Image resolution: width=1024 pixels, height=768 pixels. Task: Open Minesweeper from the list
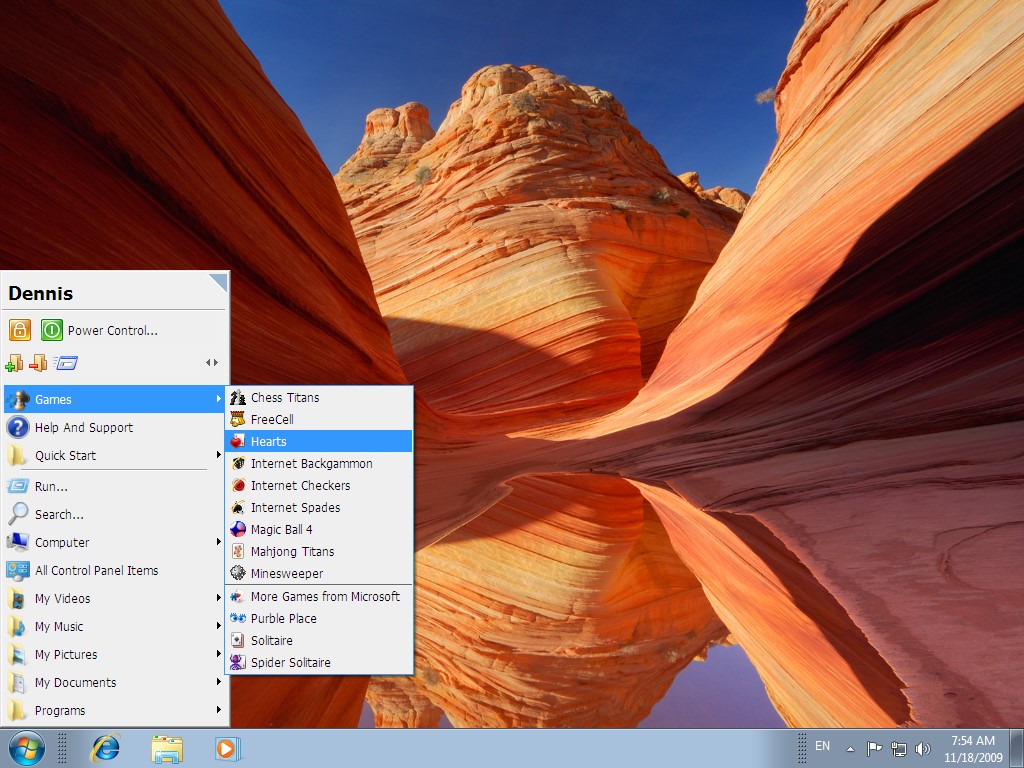click(319, 573)
